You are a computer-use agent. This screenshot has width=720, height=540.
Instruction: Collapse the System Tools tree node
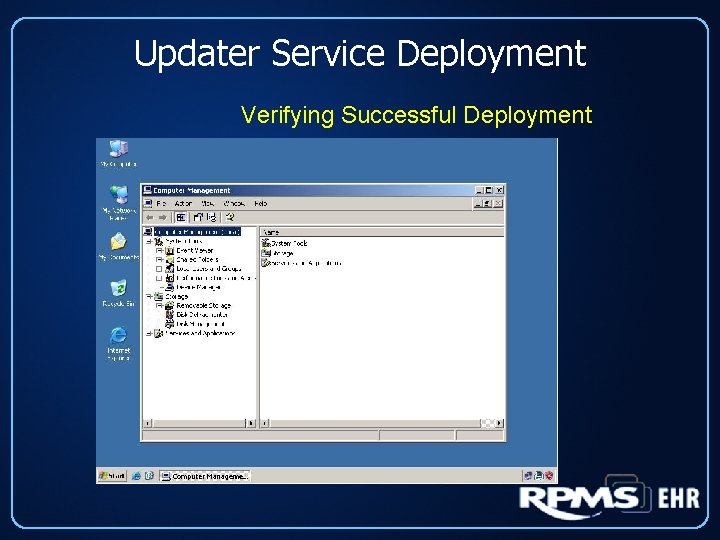149,242
